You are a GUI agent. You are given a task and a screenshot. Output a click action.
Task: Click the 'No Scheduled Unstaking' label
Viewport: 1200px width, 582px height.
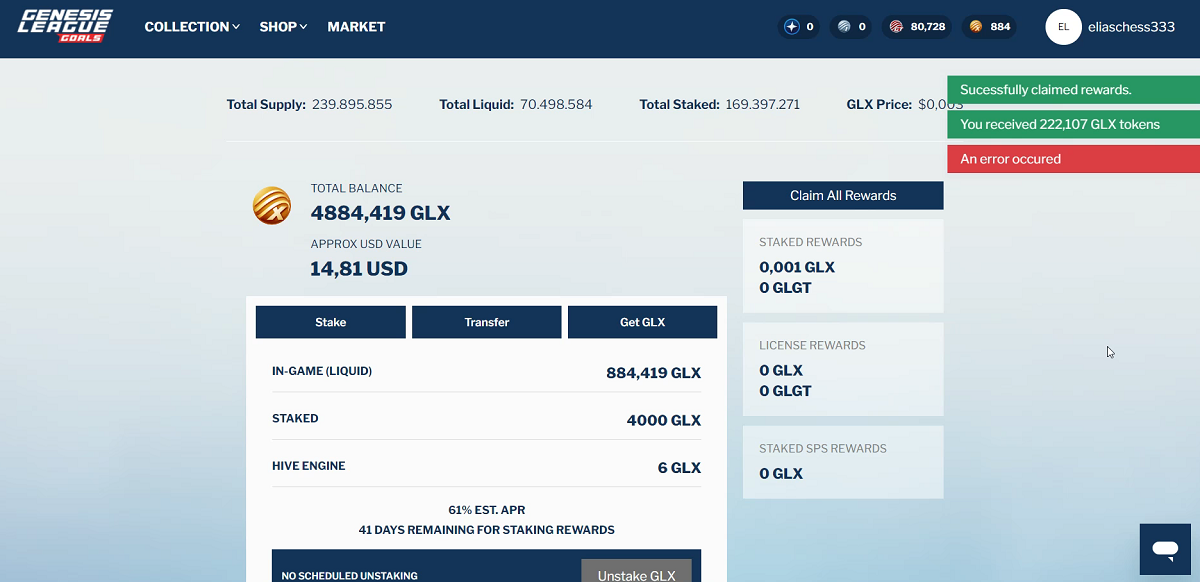(350, 576)
